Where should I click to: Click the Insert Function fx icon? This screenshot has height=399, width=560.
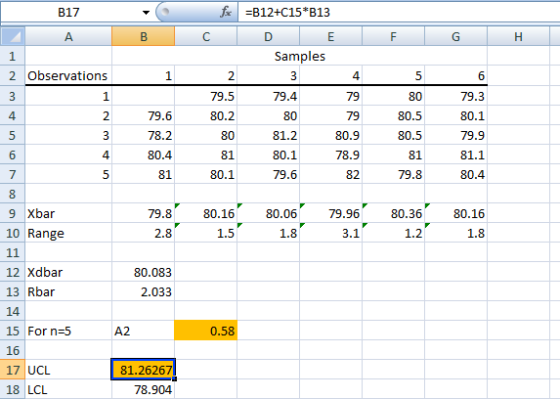[x=225, y=13]
